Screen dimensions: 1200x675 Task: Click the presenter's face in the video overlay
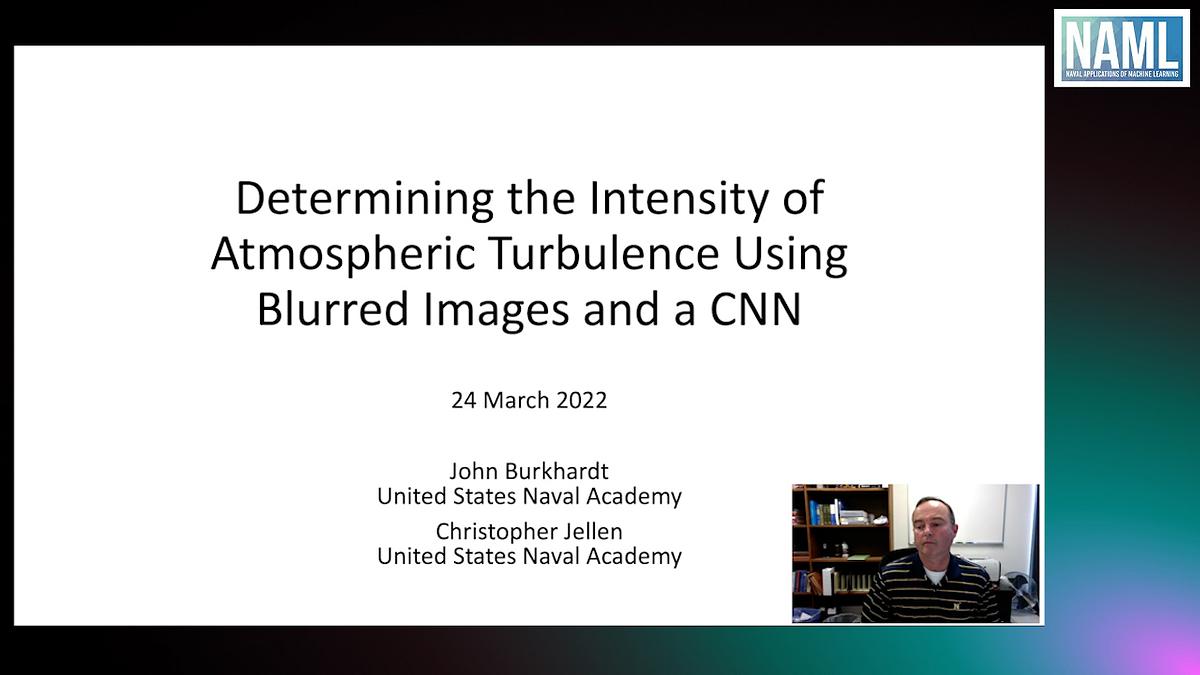pyautogui.click(x=932, y=525)
